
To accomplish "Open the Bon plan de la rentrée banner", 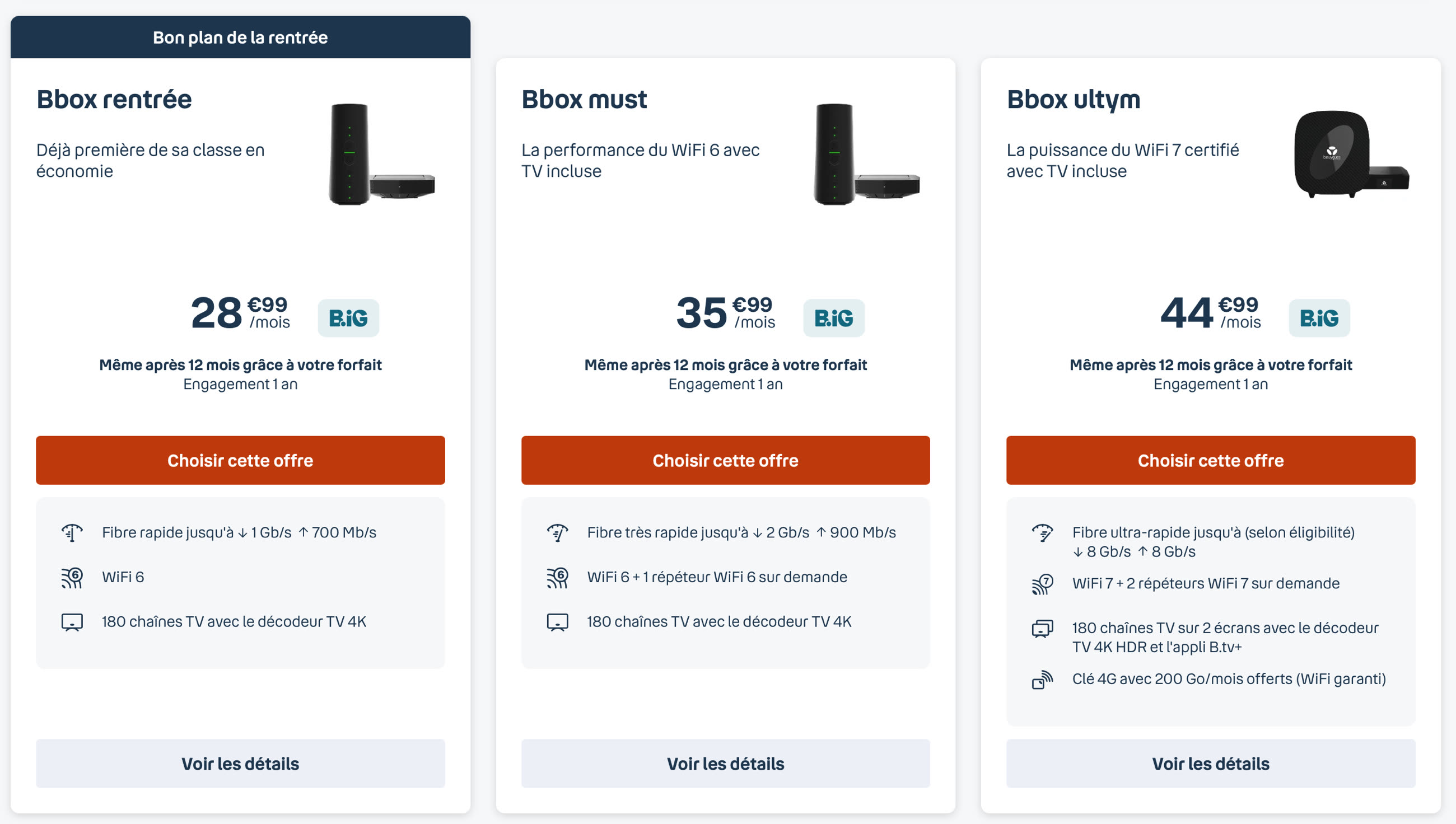I will tap(240, 38).
